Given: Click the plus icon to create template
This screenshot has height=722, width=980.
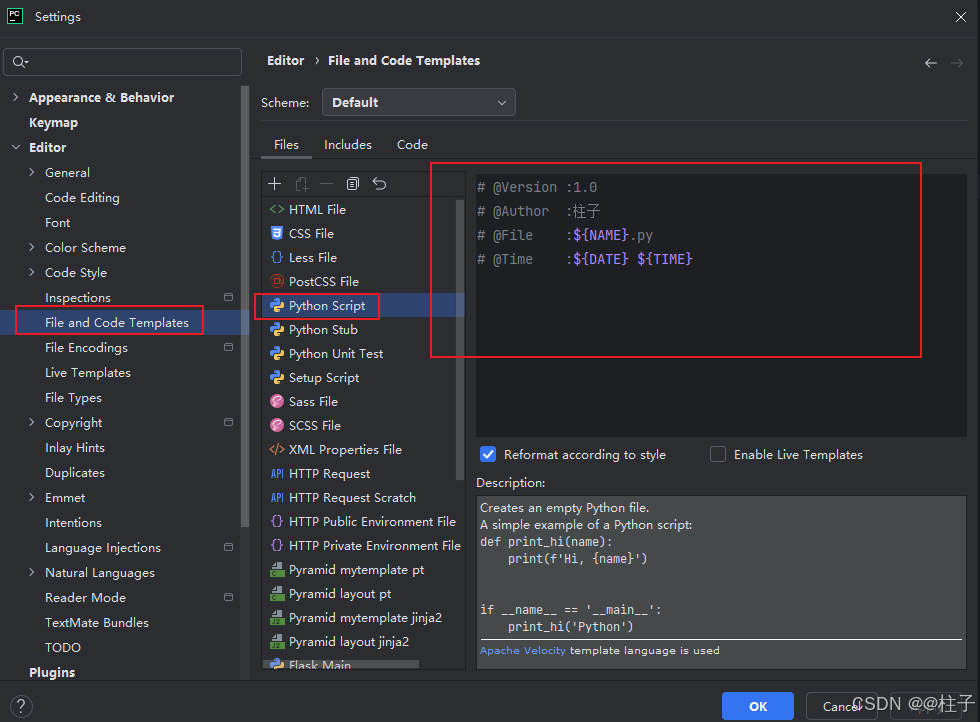Looking at the screenshot, I should click(x=274, y=184).
